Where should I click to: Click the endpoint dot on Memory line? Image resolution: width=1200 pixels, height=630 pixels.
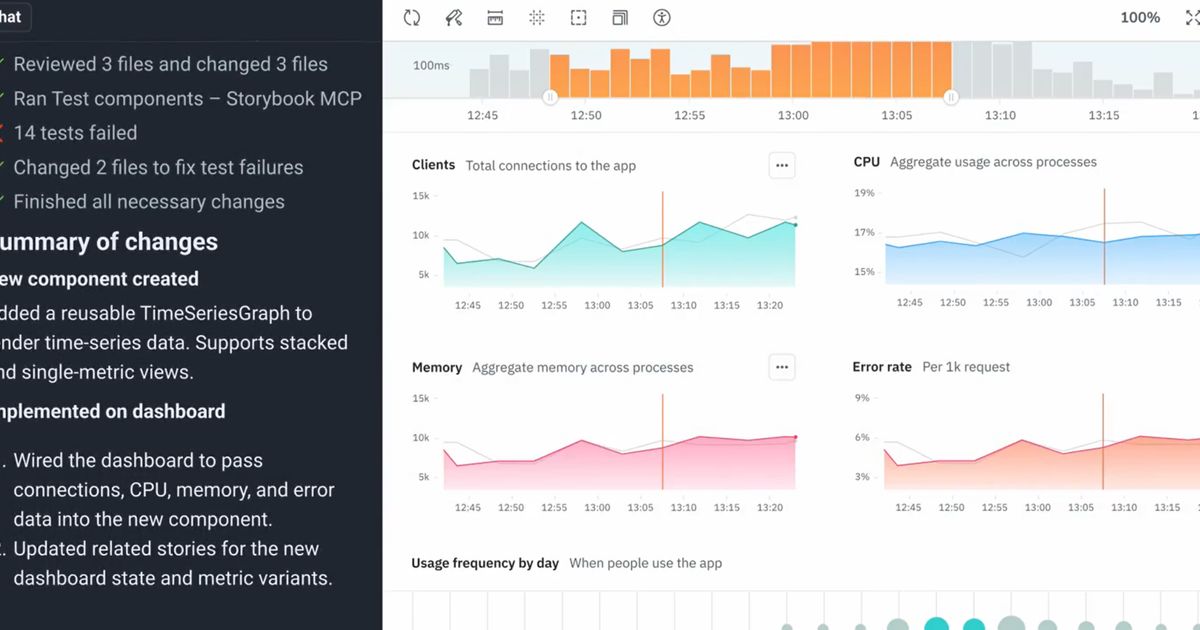795,437
